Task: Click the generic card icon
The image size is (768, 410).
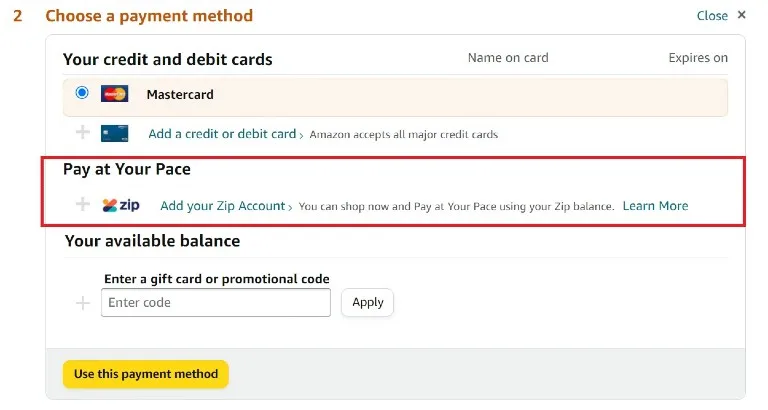Action: (x=115, y=133)
